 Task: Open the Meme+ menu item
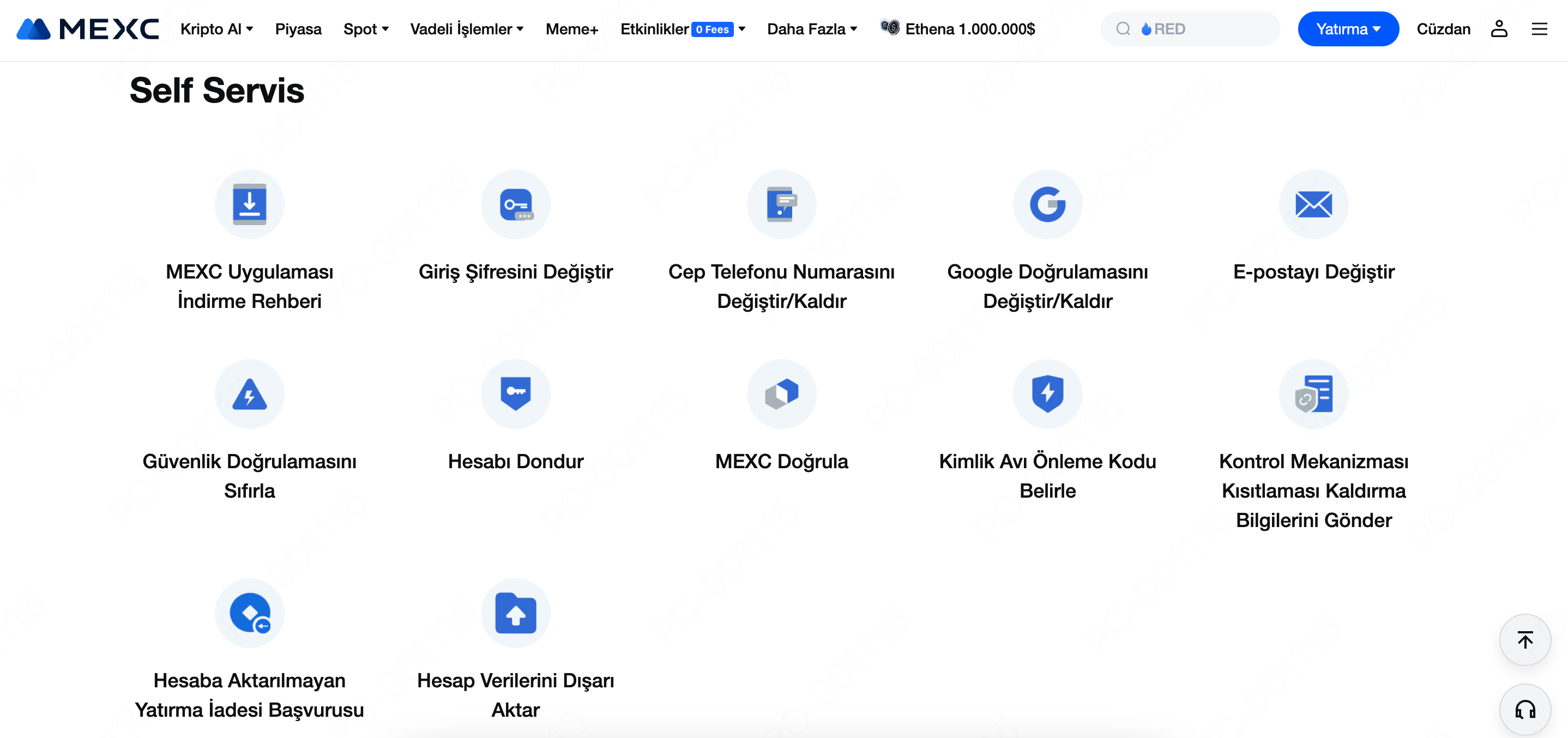tap(571, 28)
